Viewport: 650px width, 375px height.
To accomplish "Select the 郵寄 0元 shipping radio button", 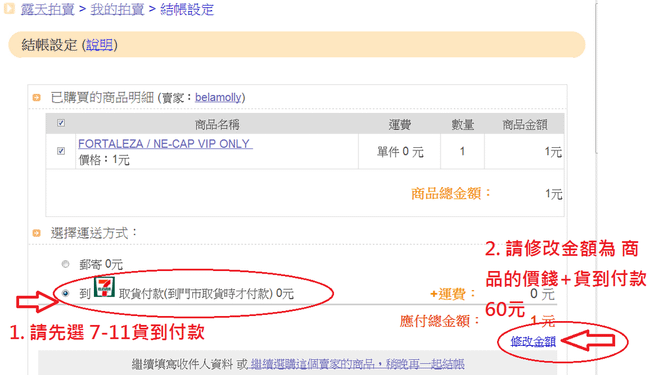I will 65,264.
